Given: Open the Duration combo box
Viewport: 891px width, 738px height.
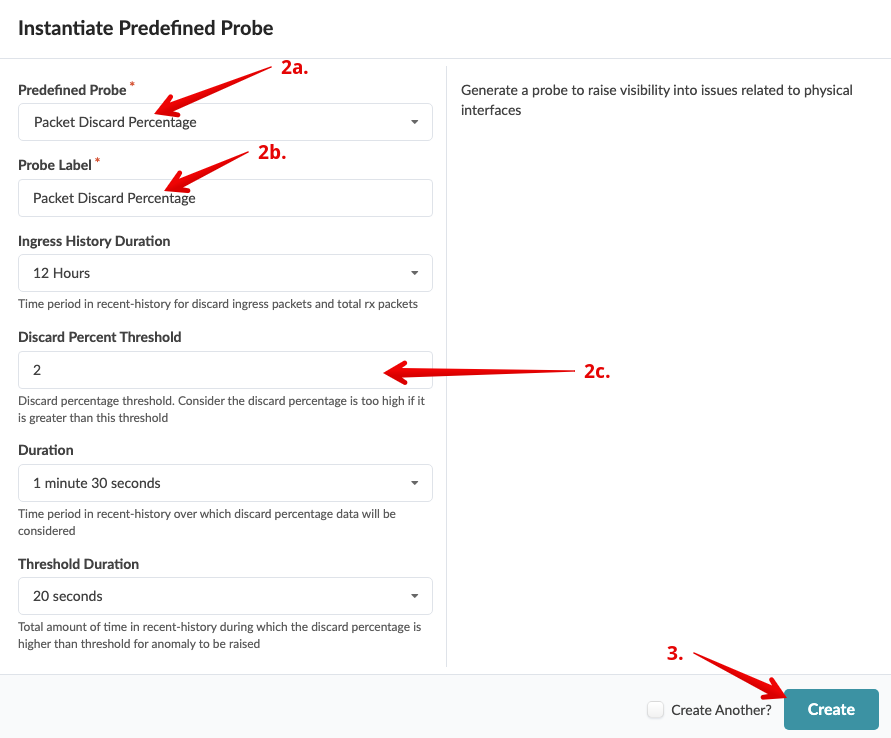Looking at the screenshot, I should 225,483.
